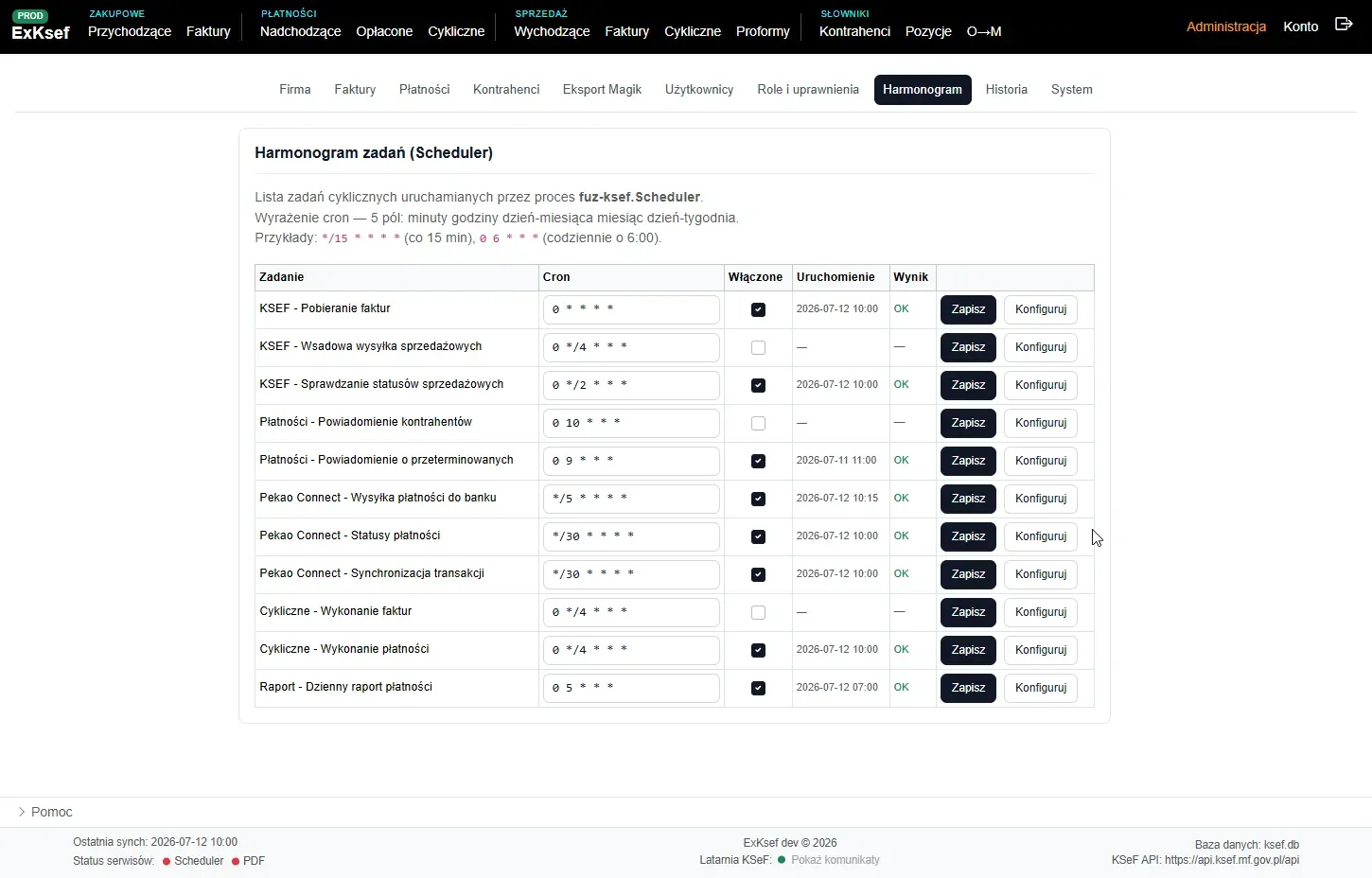The width and height of the screenshot is (1372, 878).
Task: Click the run time 2026-07-12 10:15
Action: tap(837, 498)
